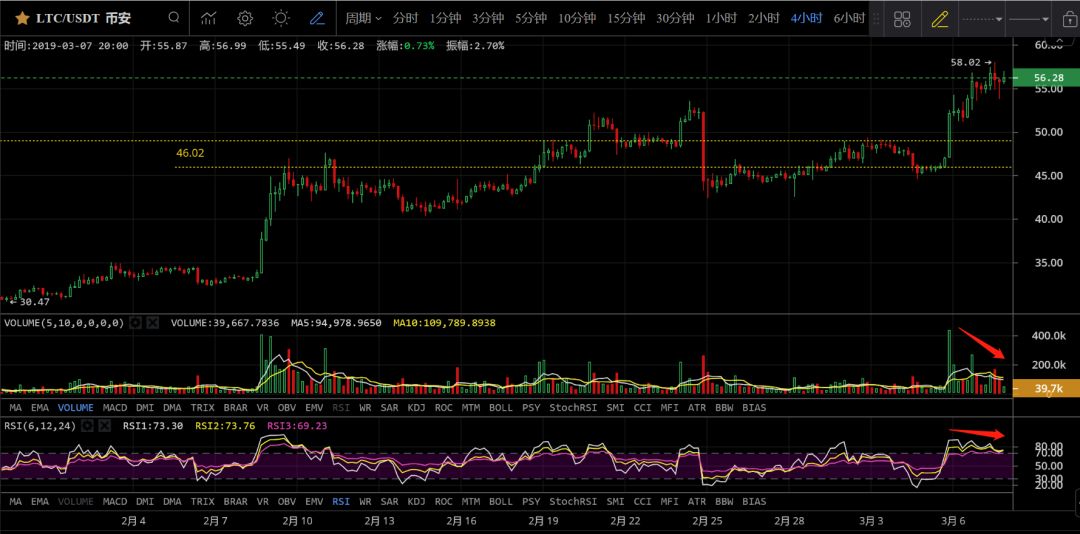This screenshot has height=534, width=1080.
Task: Switch to the 分时 timeframe
Action: pyautogui.click(x=406, y=19)
